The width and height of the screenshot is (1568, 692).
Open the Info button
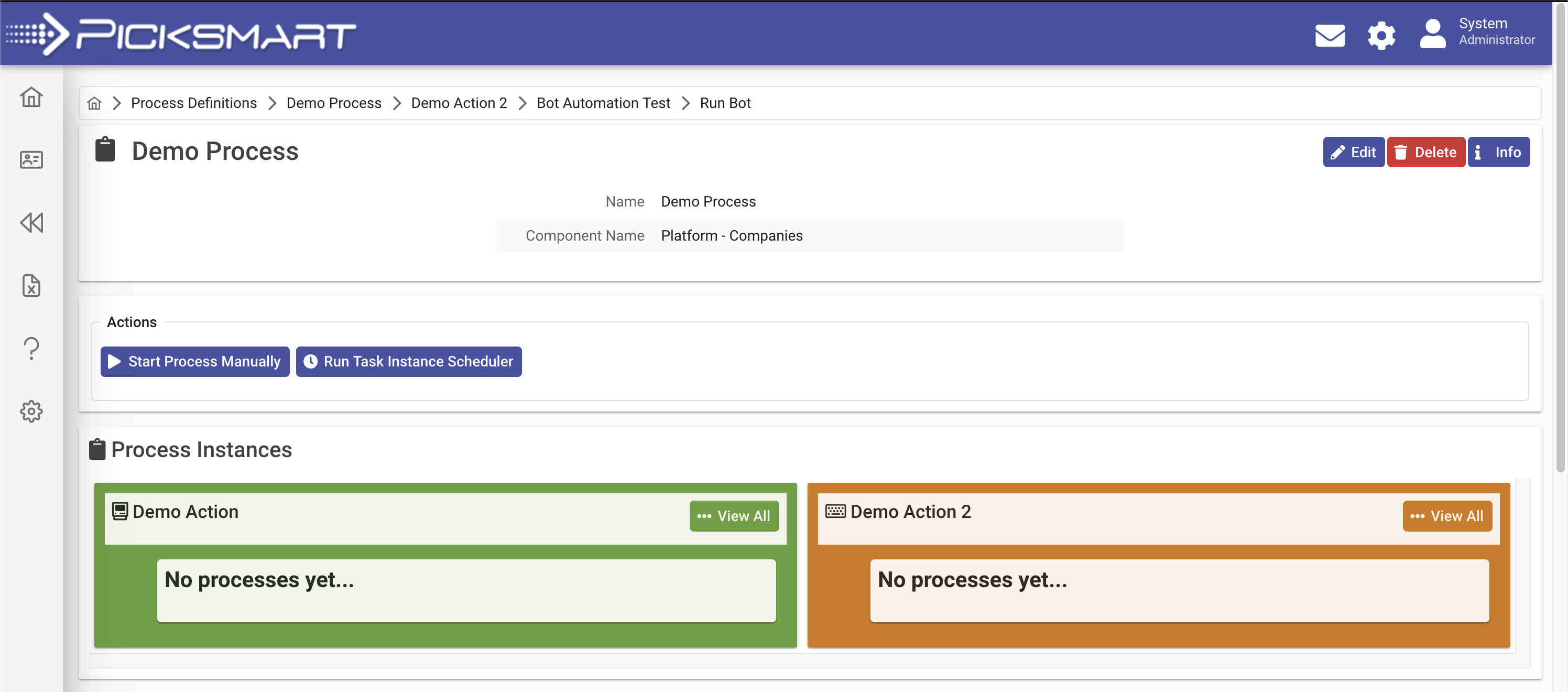point(1498,152)
